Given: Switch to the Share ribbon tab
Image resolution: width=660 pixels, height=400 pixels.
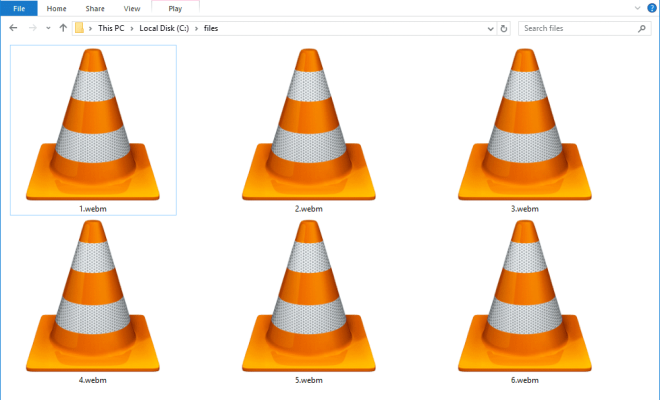Looking at the screenshot, I should (95, 8).
